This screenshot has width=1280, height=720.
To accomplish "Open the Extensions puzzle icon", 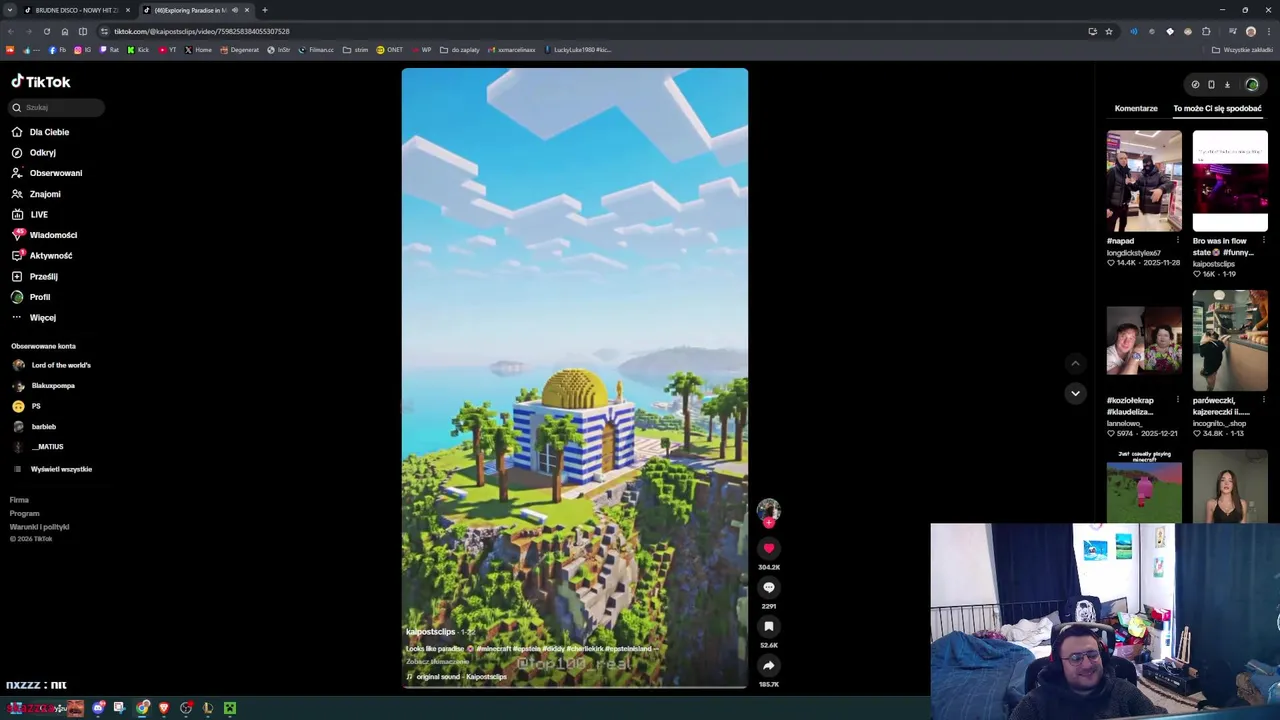I will [1206, 31].
